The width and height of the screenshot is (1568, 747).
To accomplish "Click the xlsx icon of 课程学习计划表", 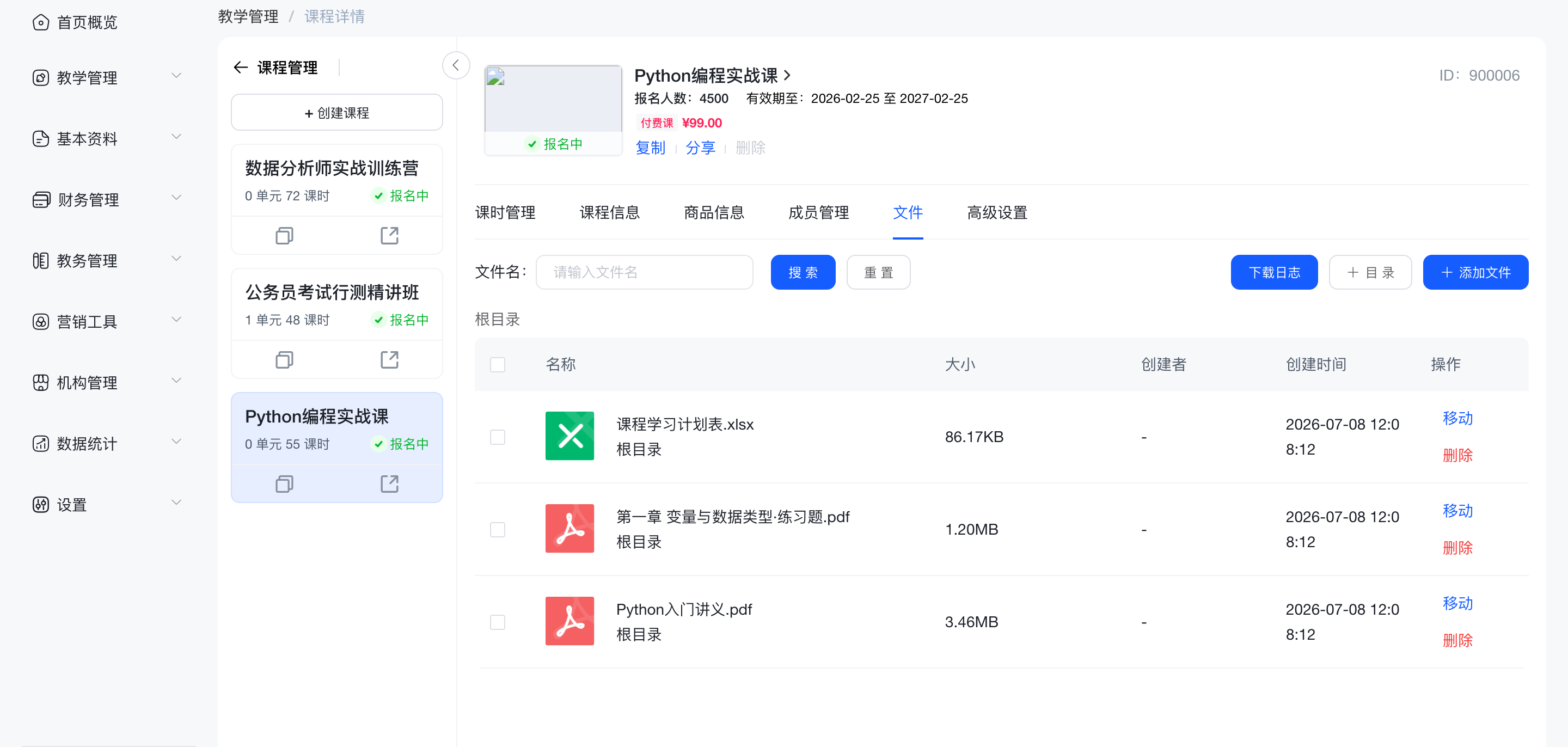I will [569, 436].
